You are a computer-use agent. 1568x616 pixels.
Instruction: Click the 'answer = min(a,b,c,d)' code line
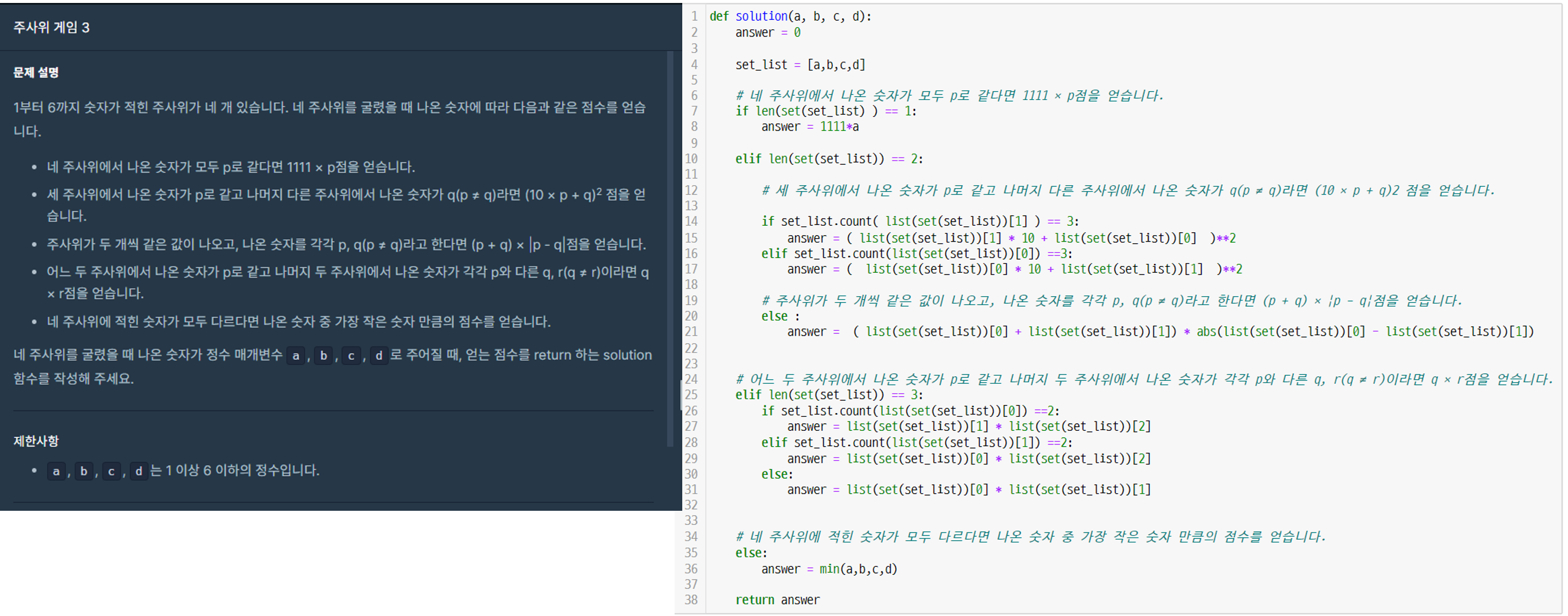(829, 569)
